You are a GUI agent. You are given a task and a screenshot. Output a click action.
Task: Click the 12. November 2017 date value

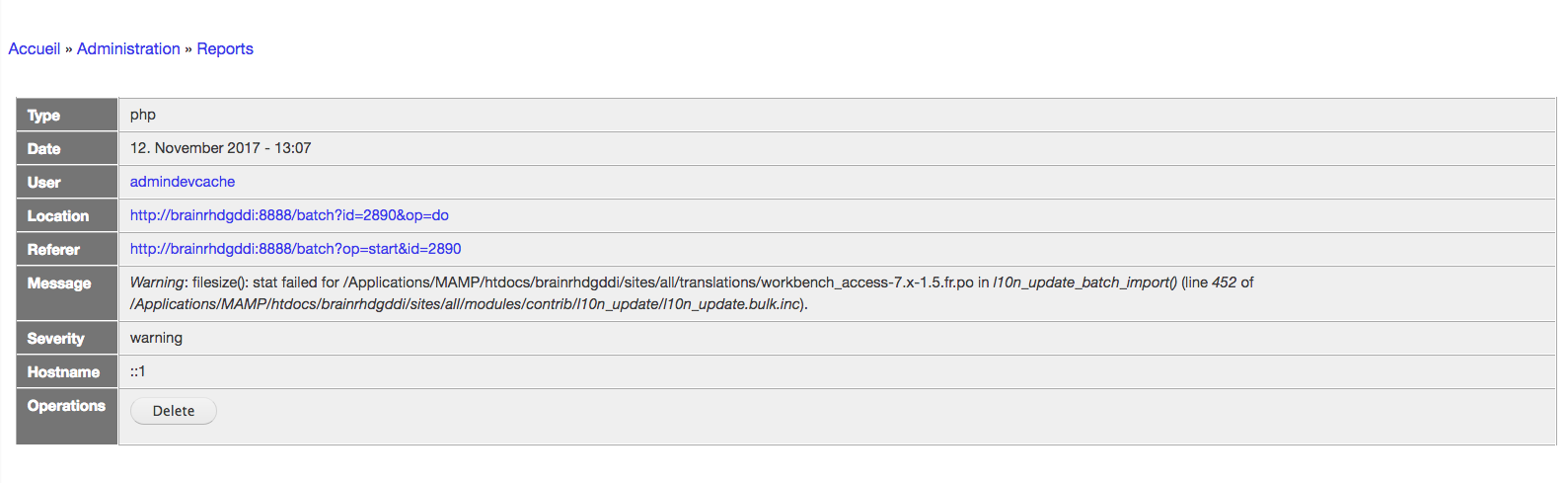221,148
